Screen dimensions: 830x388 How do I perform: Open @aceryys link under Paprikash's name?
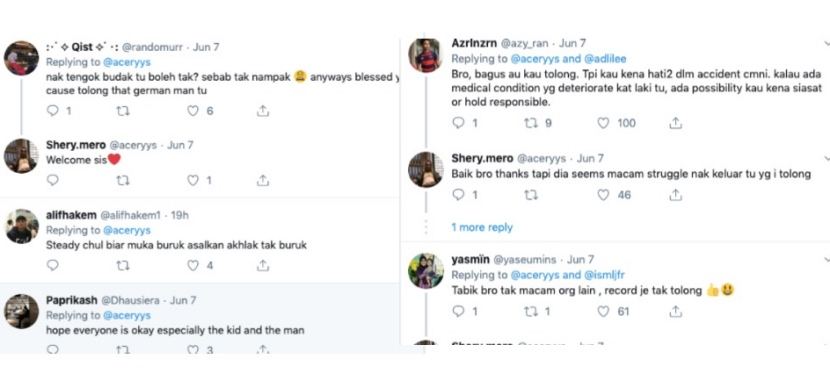click(x=127, y=315)
